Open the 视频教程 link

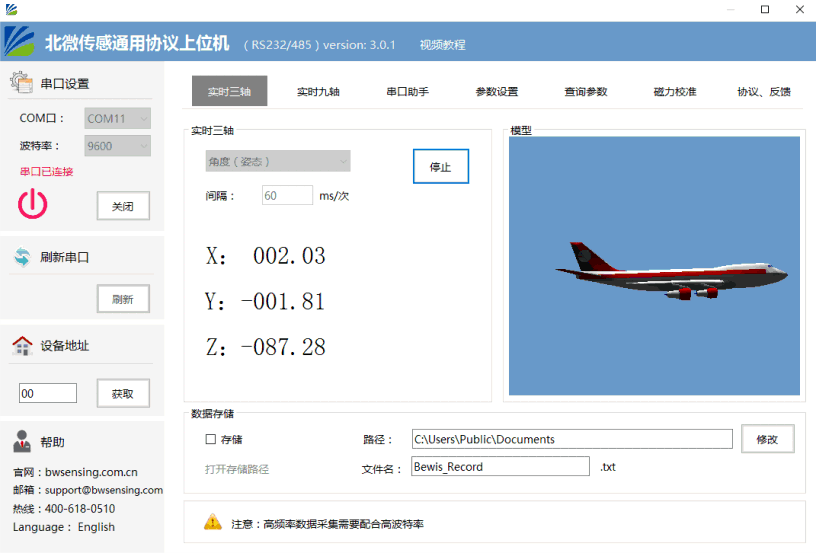443,45
